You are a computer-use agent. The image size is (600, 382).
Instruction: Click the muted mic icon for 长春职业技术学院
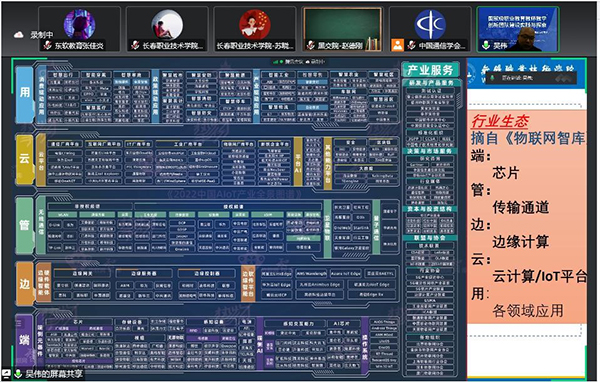click(x=135, y=46)
